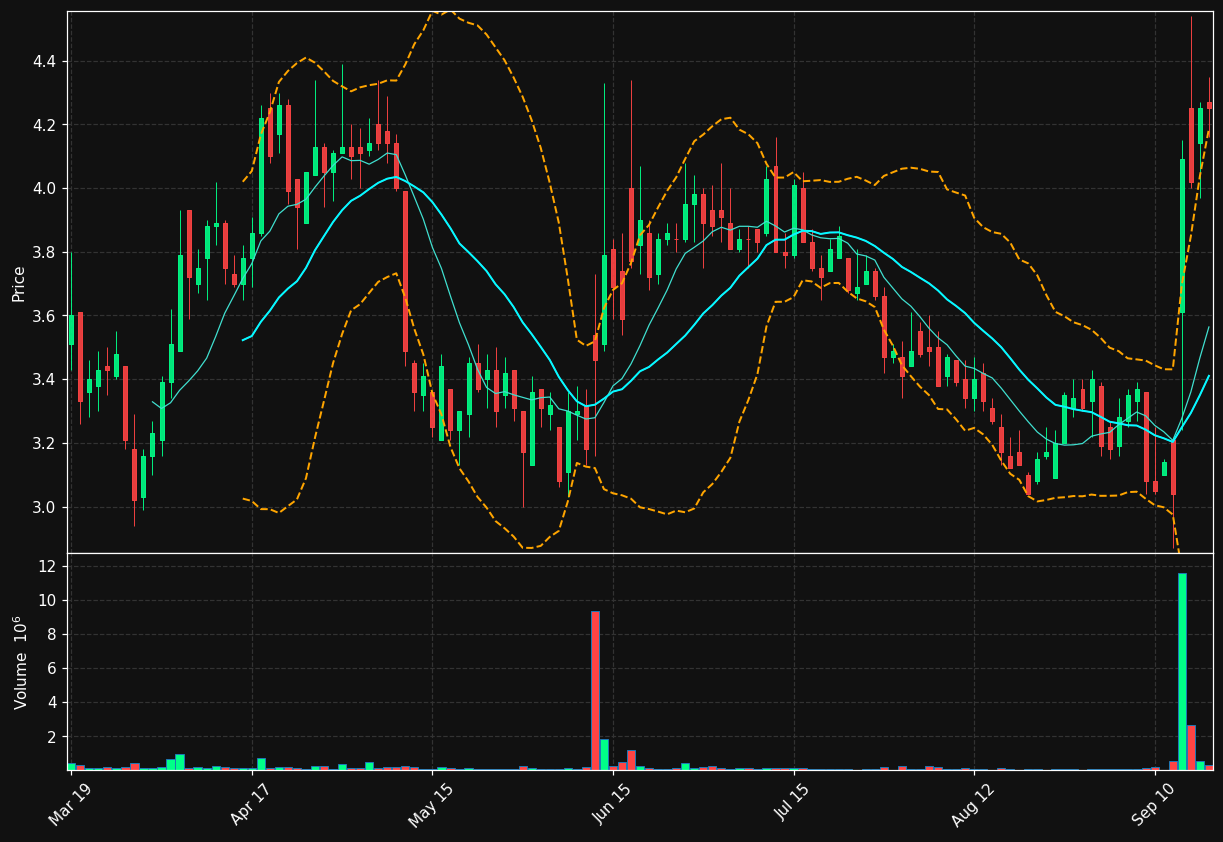Click the 3.8 price tick label
The image size is (1223, 842).
[x=44, y=252]
